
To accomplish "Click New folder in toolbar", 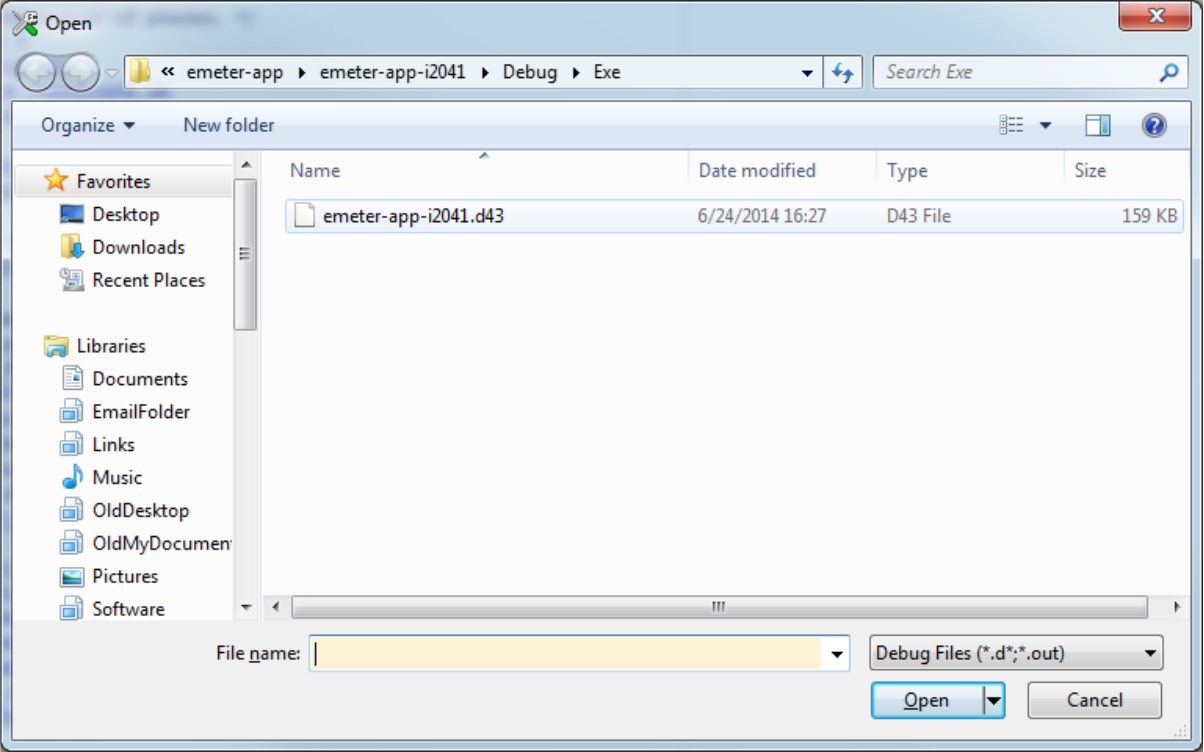I will click(x=229, y=125).
